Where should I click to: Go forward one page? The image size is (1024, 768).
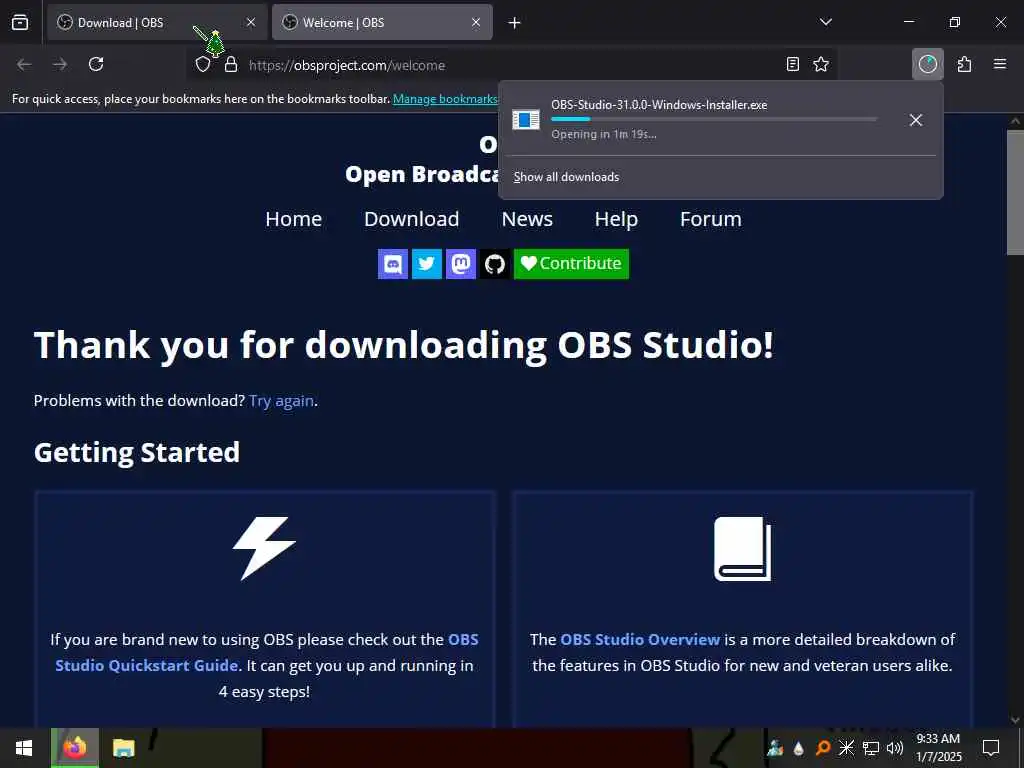click(x=60, y=64)
